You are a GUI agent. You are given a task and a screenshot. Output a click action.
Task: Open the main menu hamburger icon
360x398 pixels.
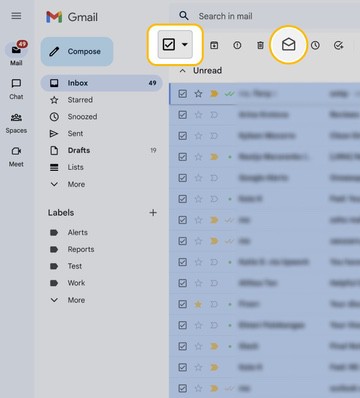(x=16, y=16)
